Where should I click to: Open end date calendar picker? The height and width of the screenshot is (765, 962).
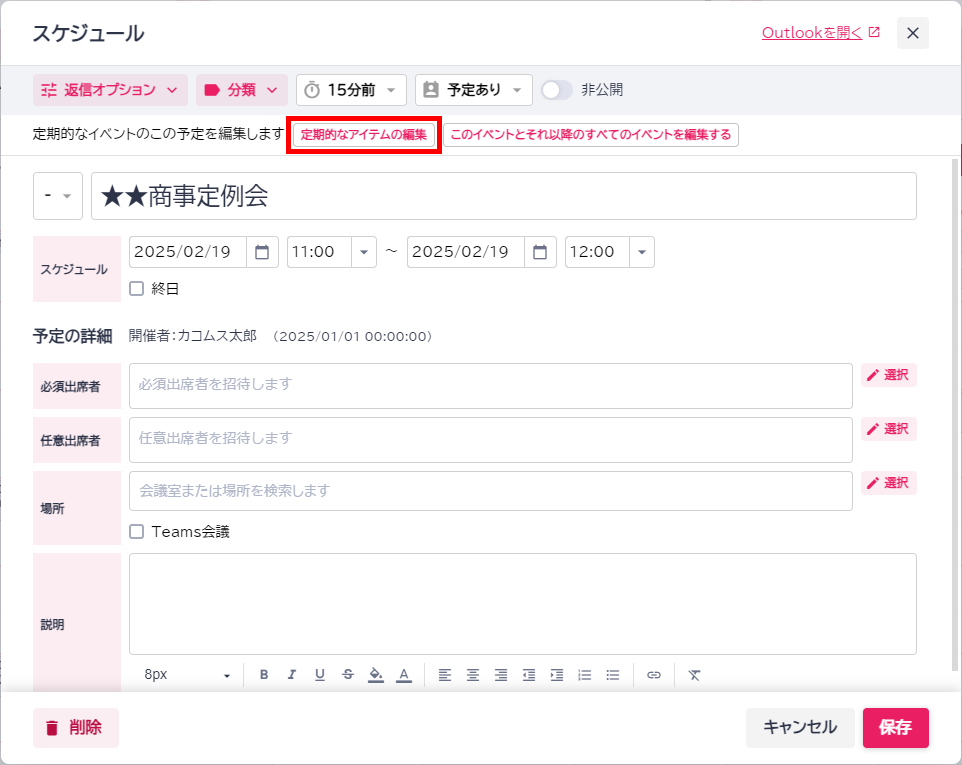click(x=540, y=252)
